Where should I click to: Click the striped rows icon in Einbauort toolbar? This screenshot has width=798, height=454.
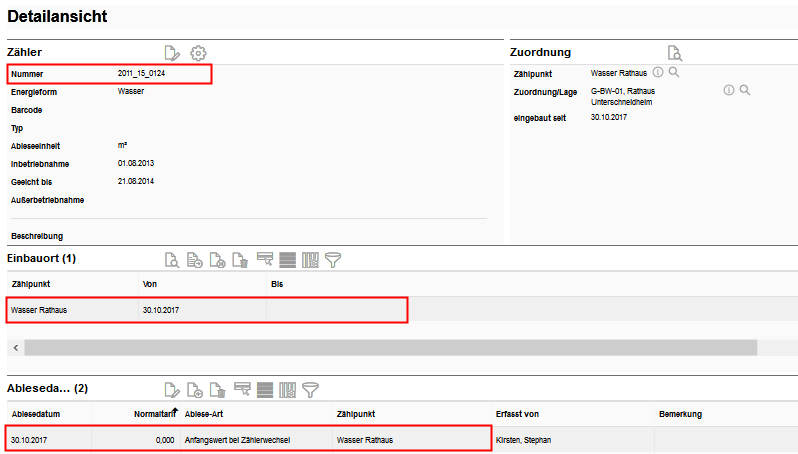(x=288, y=260)
